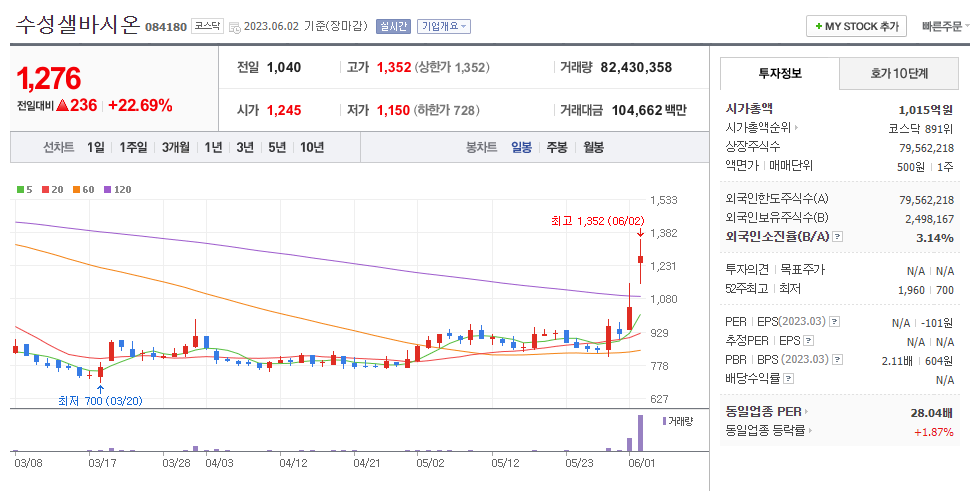
Task: Click the stock code 084180
Action: click(166, 27)
